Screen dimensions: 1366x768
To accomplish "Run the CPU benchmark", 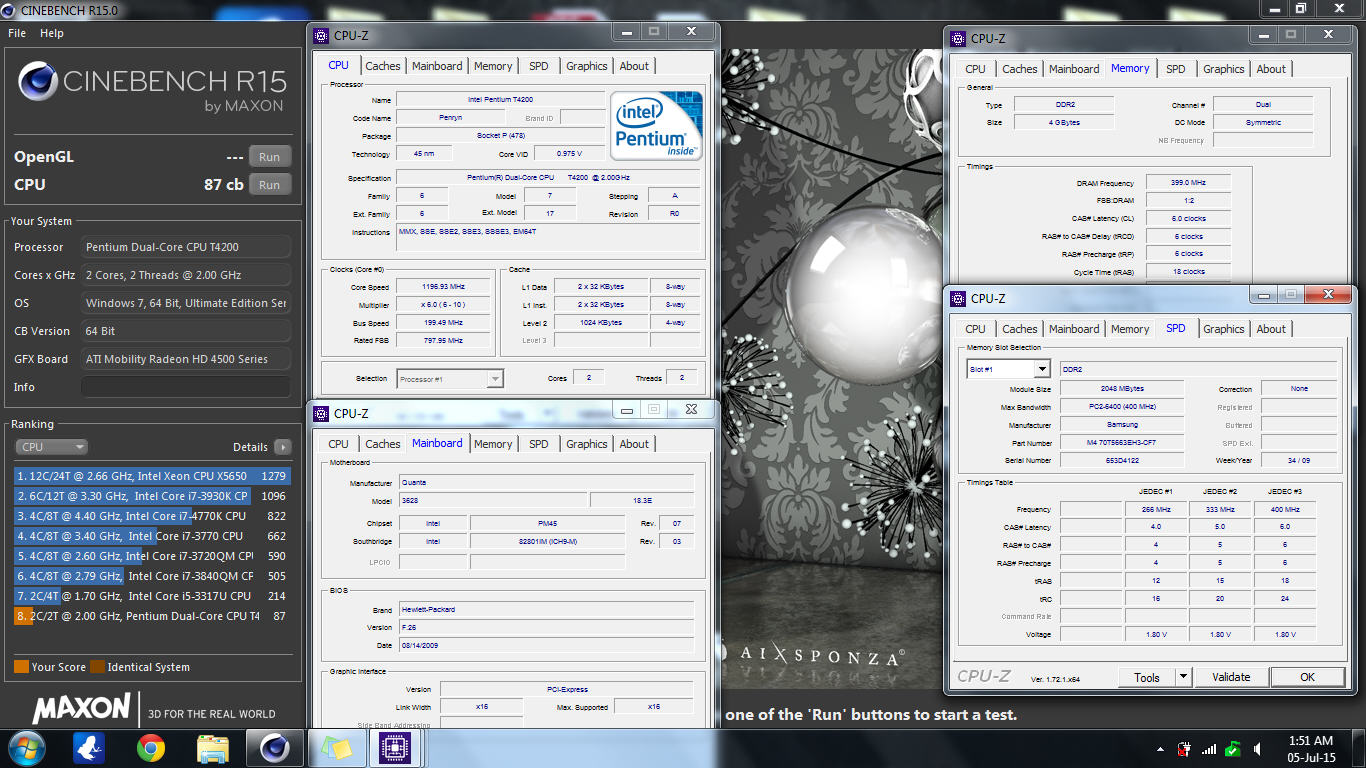I will [x=270, y=185].
